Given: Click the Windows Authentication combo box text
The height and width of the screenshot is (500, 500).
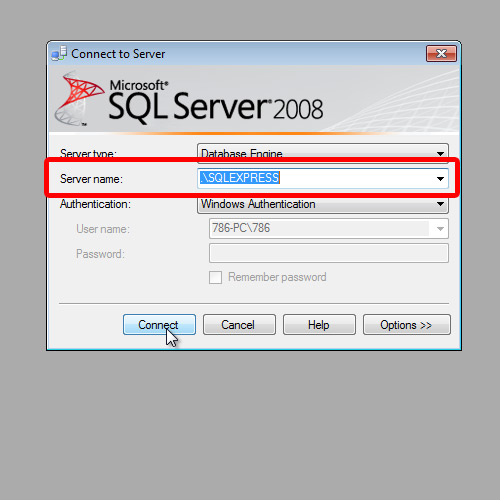Looking at the screenshot, I should pos(258,204).
